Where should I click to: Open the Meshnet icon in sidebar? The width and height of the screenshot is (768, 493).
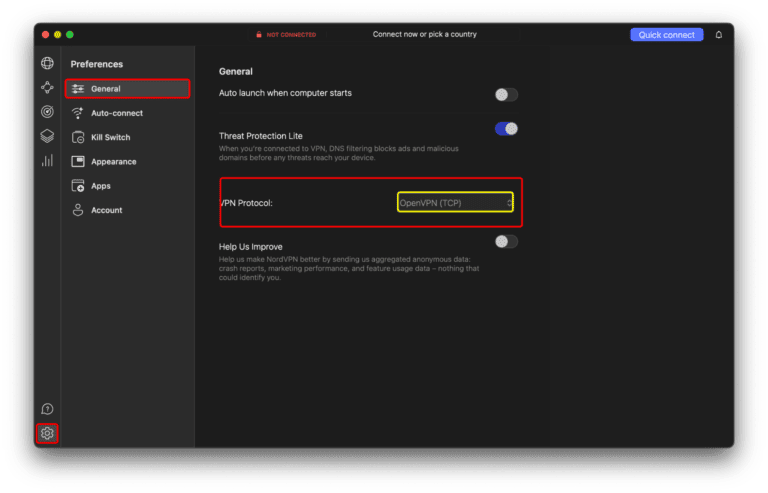[x=48, y=87]
